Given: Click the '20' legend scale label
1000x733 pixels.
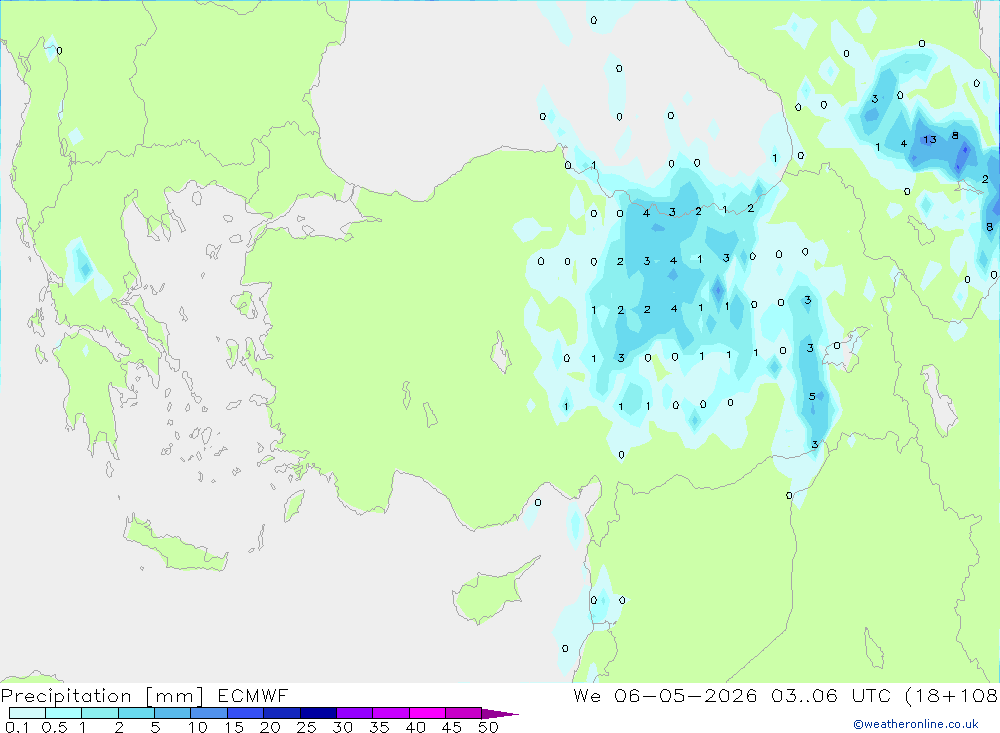Looking at the screenshot, I should 270,727.
